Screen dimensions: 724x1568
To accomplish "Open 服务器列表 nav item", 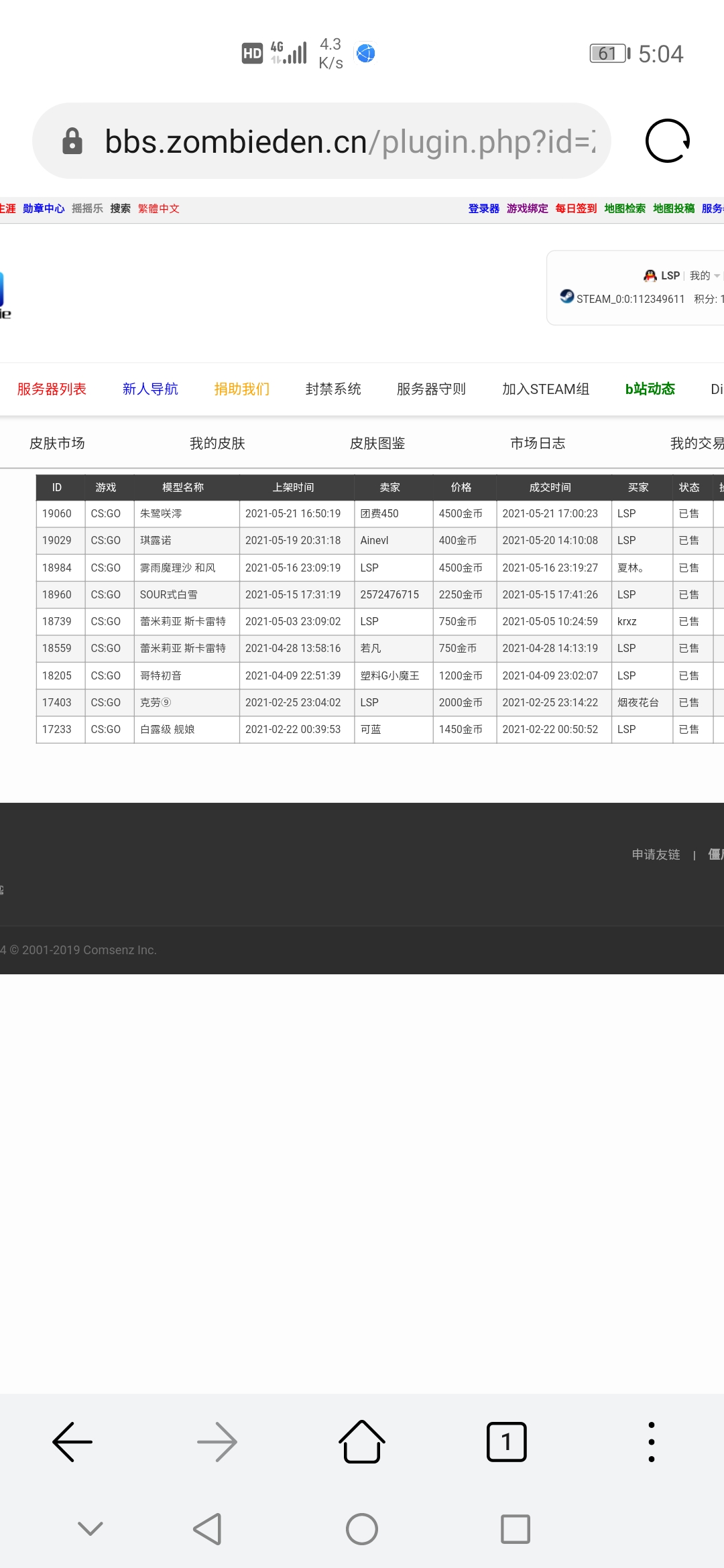I will (52, 389).
